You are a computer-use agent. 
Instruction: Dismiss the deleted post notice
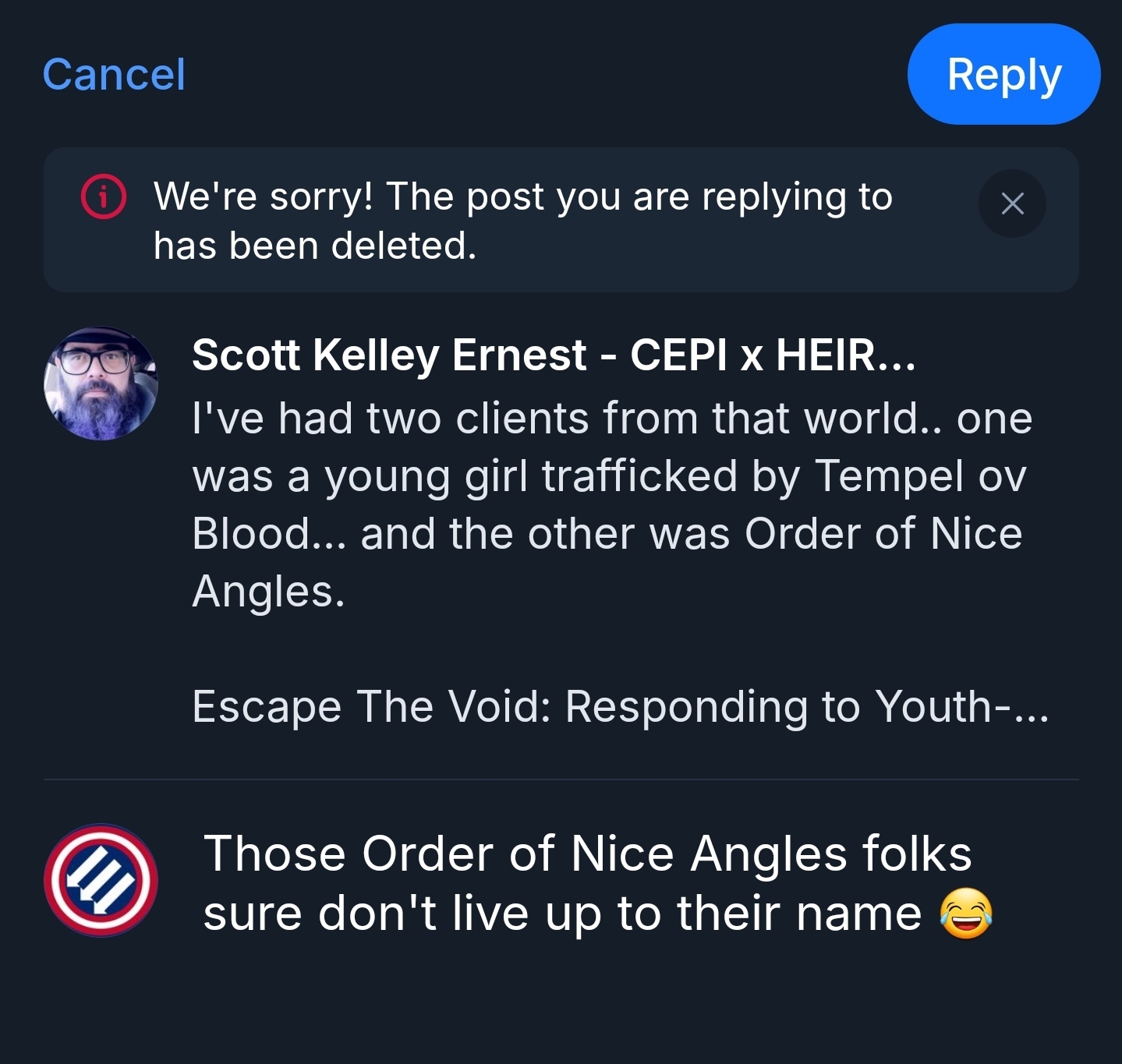[1011, 204]
